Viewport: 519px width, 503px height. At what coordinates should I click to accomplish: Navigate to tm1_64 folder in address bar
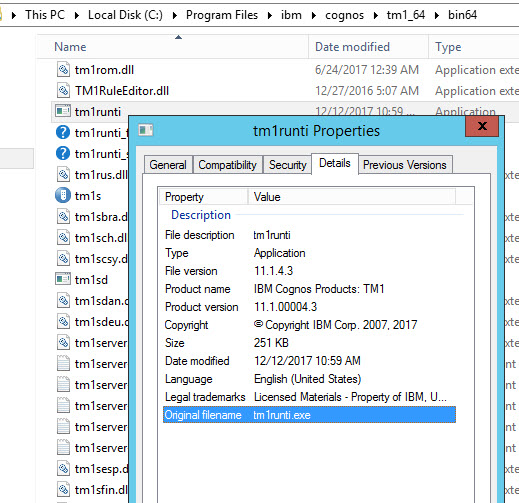(x=406, y=15)
